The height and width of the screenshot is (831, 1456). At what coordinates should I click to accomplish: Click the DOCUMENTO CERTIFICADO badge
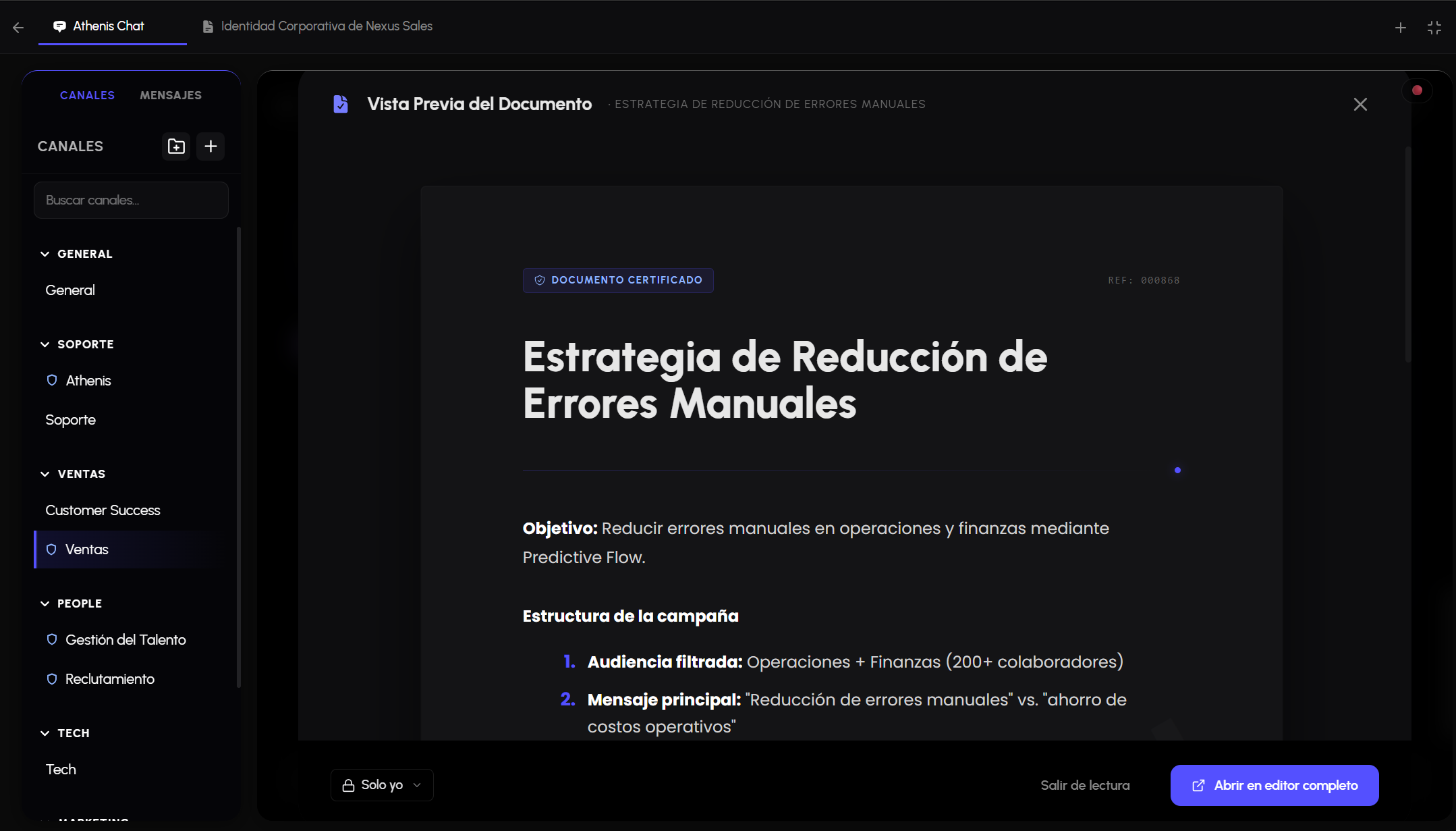618,280
